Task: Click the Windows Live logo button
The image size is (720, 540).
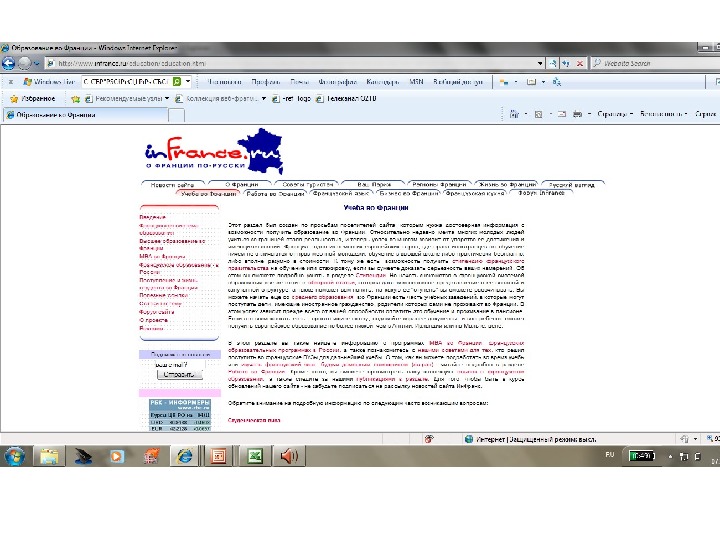Action: click(x=49, y=82)
